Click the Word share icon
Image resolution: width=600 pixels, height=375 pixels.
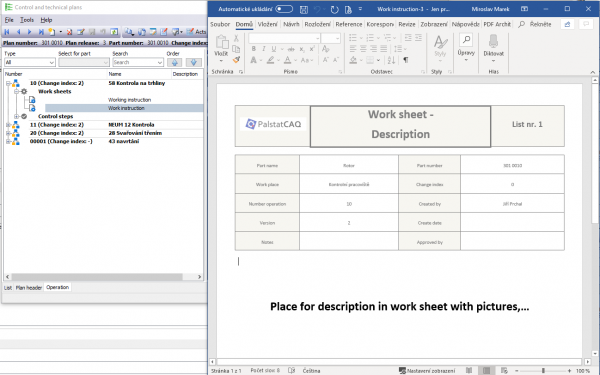[567, 24]
